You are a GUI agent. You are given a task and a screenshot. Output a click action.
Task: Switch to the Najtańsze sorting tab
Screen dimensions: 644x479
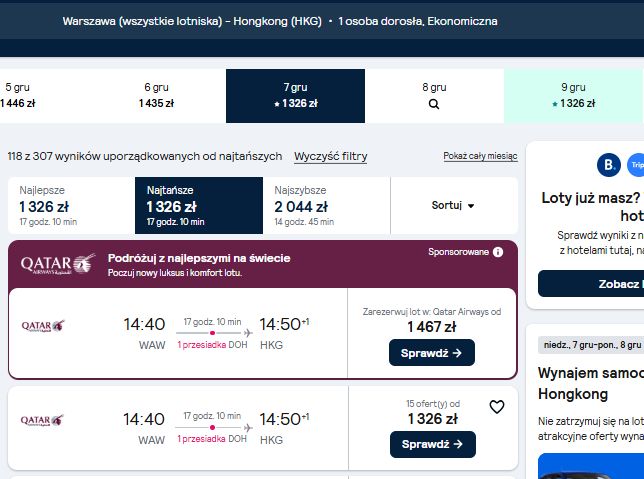coord(199,205)
